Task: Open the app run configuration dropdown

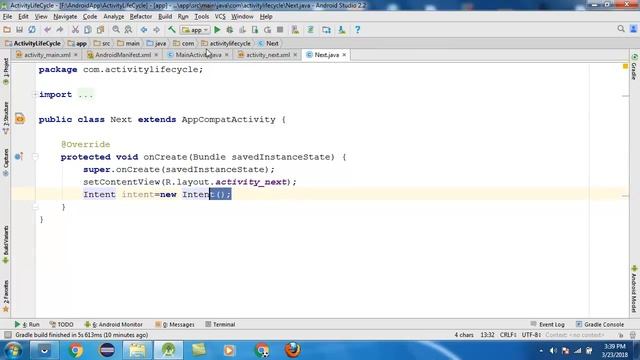Action: pyautogui.click(x=195, y=30)
